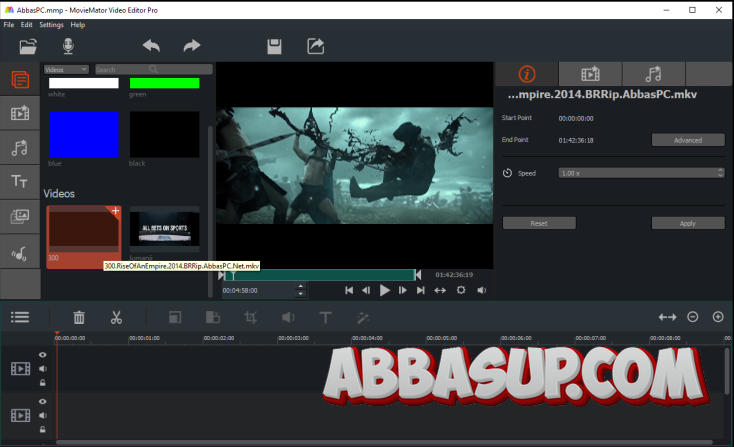
Task: Adjust the Speed 1.00 x spinner arrows
Action: [x=720, y=173]
